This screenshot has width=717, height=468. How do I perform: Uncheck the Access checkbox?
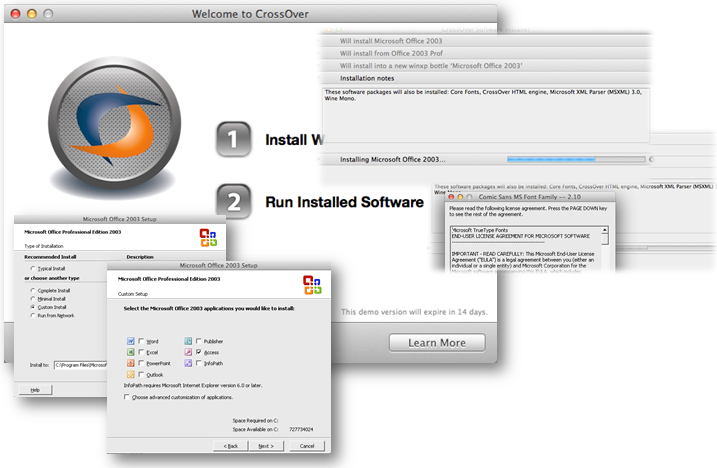198,352
